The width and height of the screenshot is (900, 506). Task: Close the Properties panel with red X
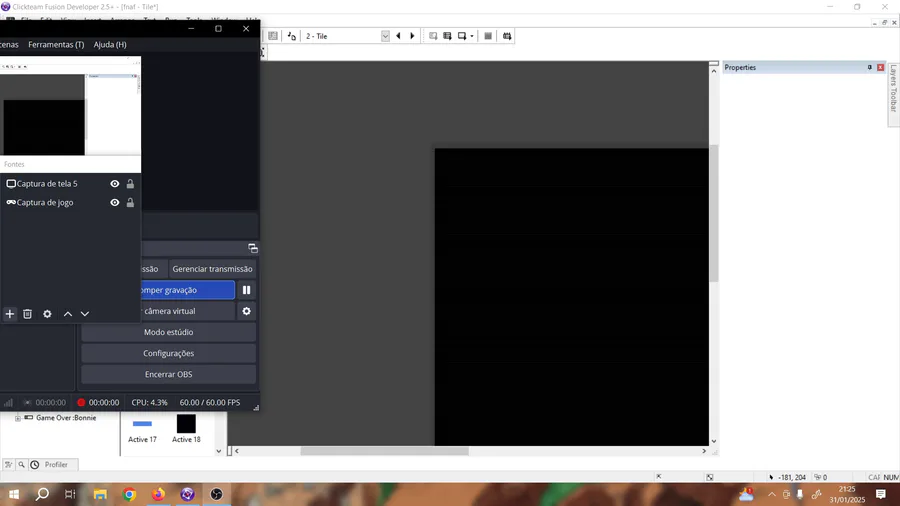click(x=880, y=67)
